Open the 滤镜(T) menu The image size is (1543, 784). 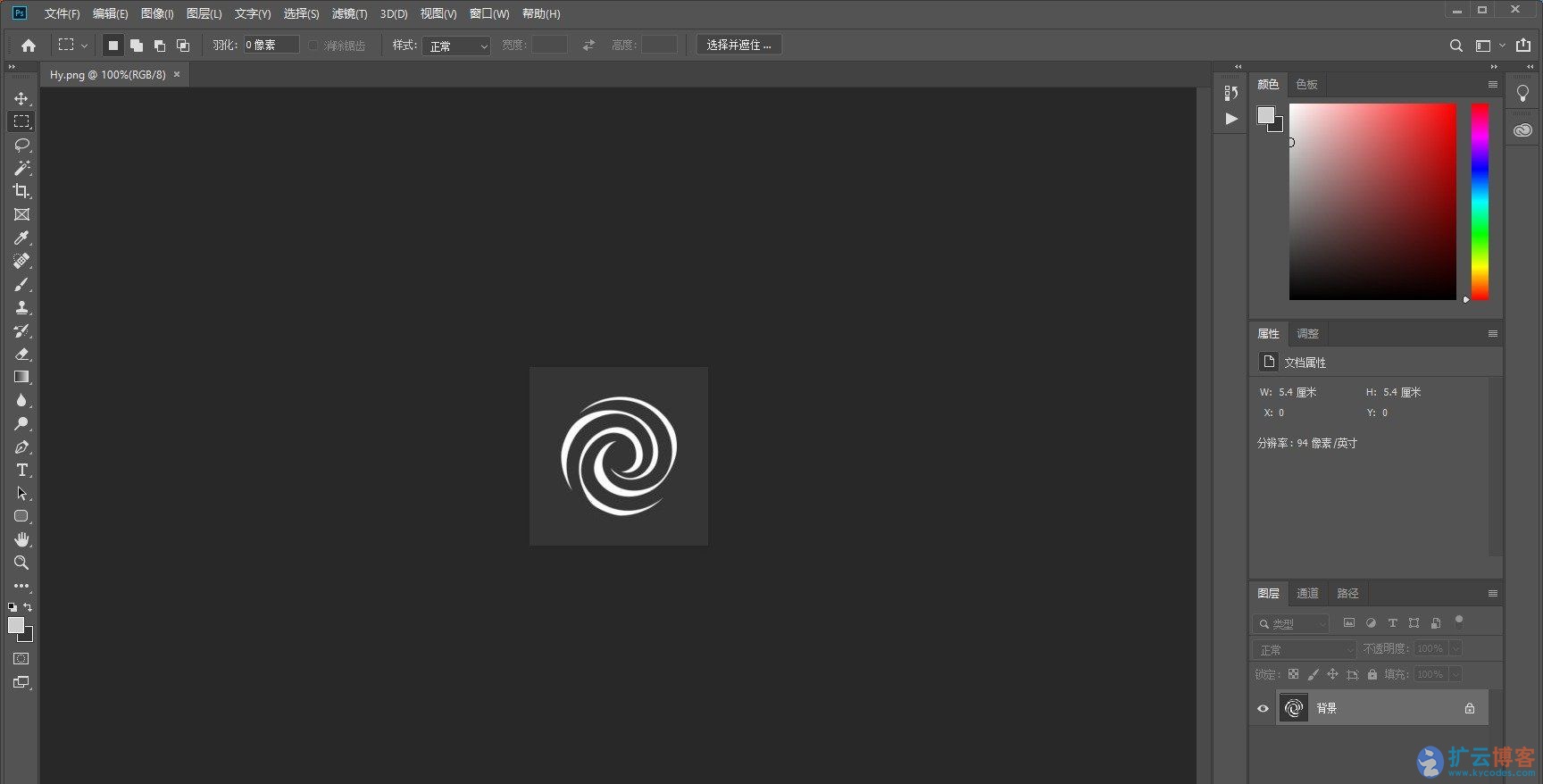click(349, 13)
